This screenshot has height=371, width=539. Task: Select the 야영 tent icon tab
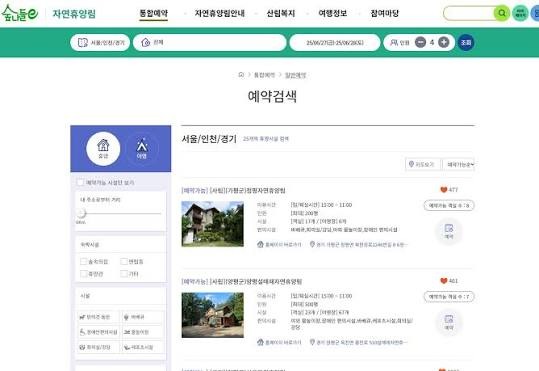pos(142,149)
